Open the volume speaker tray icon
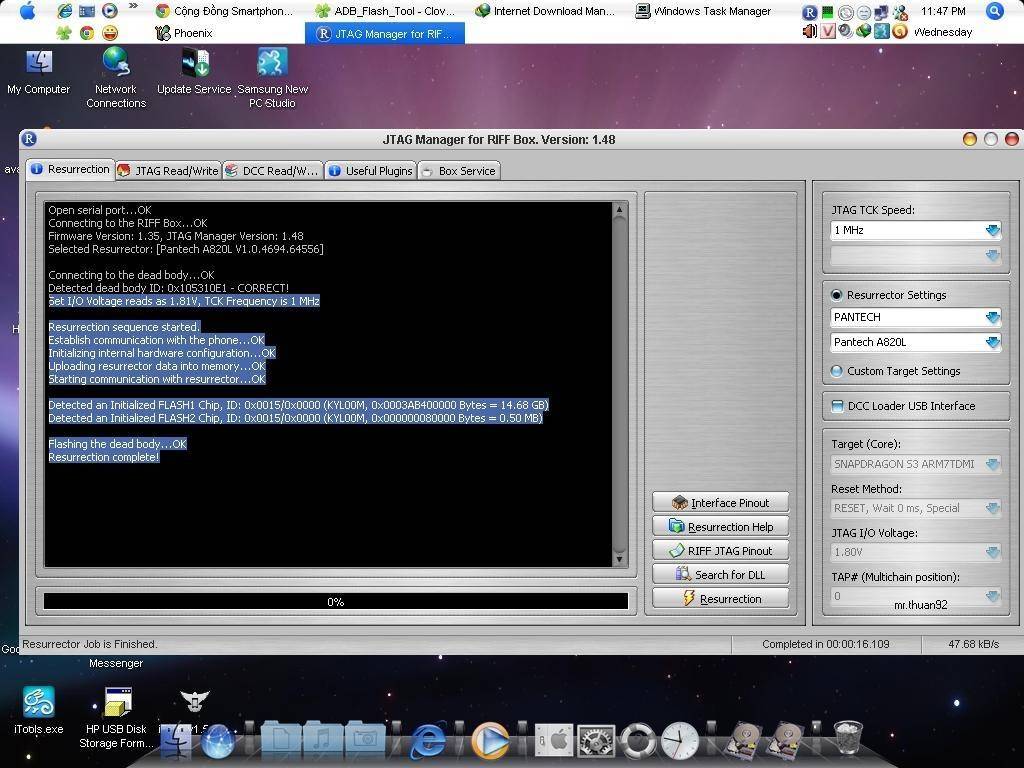The height and width of the screenshot is (768, 1024). point(810,31)
